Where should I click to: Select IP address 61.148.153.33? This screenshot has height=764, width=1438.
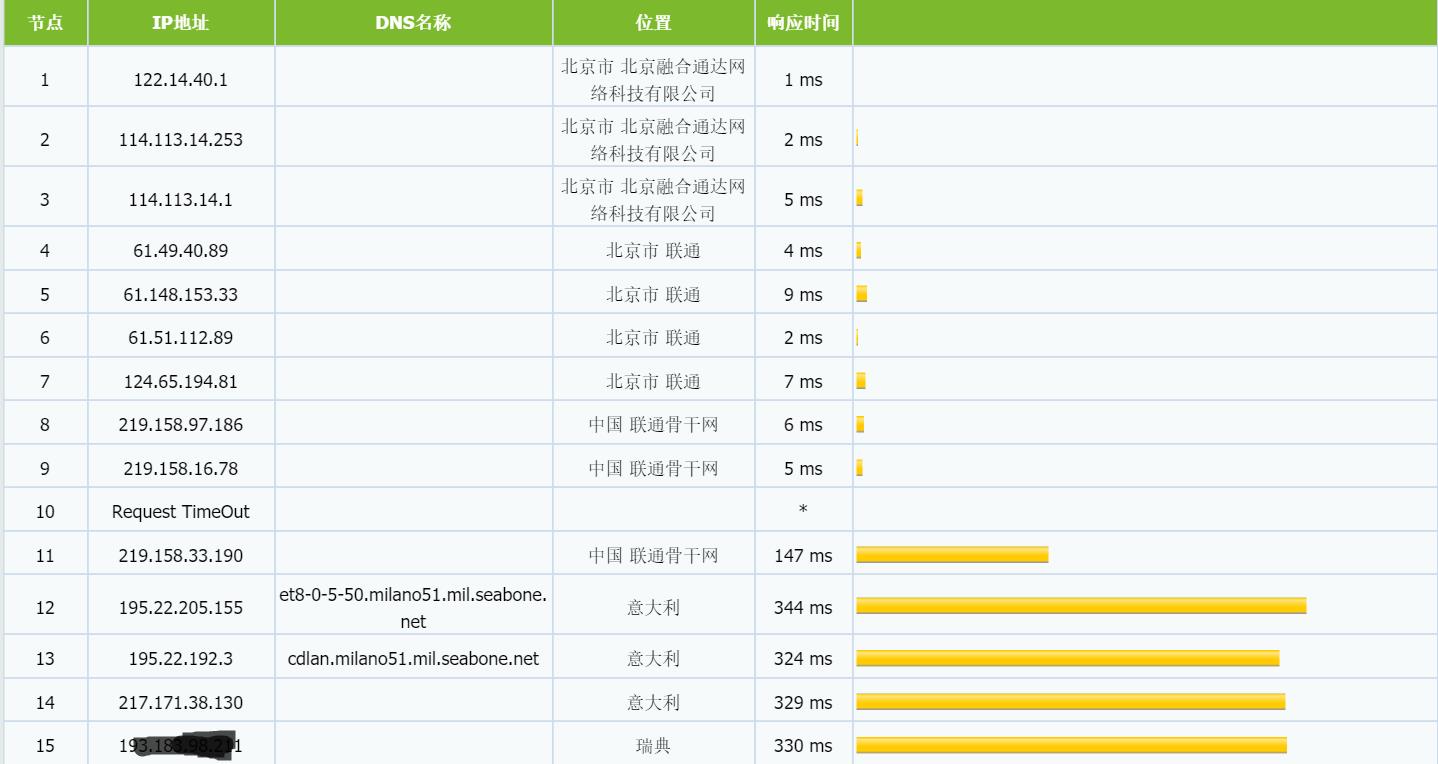pos(181,295)
